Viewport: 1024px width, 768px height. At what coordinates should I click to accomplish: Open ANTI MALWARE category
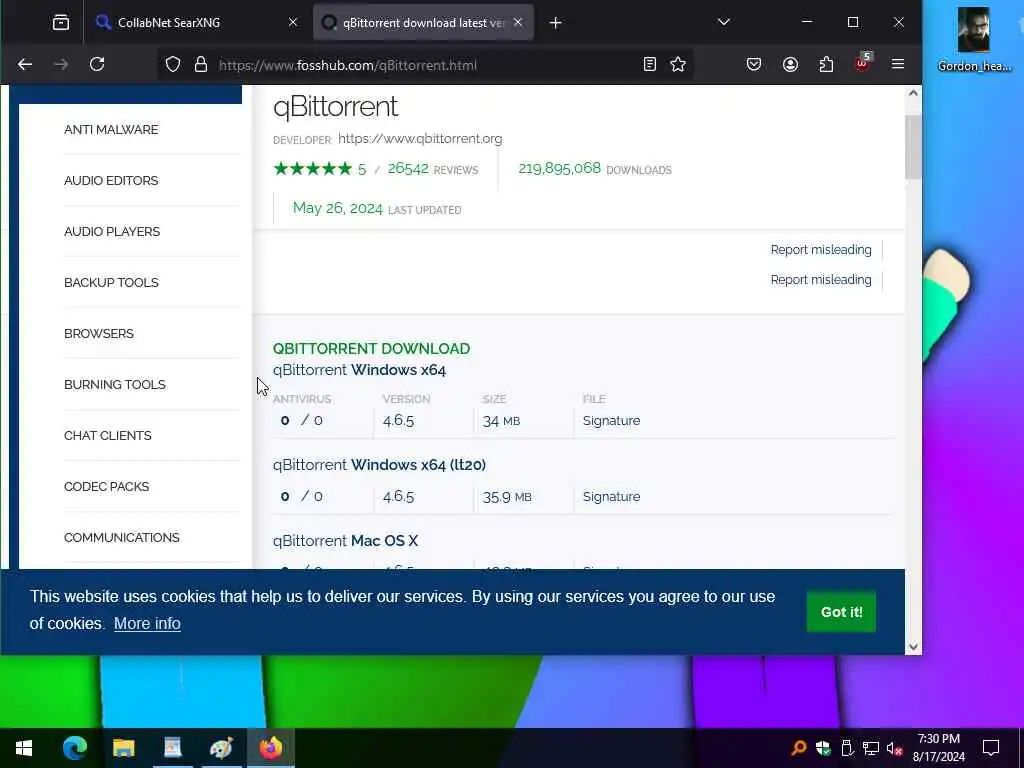point(111,129)
